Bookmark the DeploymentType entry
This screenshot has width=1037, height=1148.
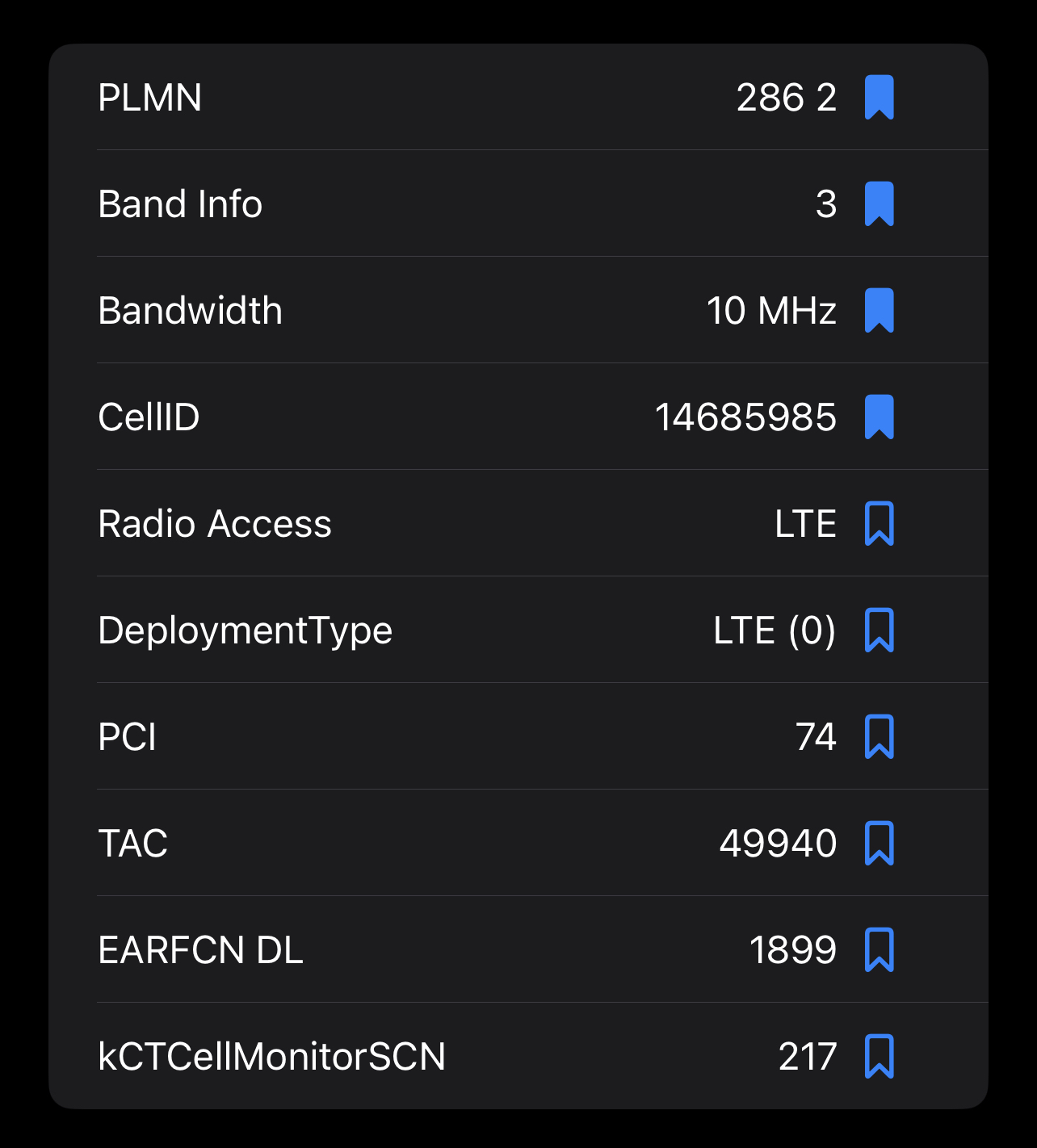click(x=880, y=631)
